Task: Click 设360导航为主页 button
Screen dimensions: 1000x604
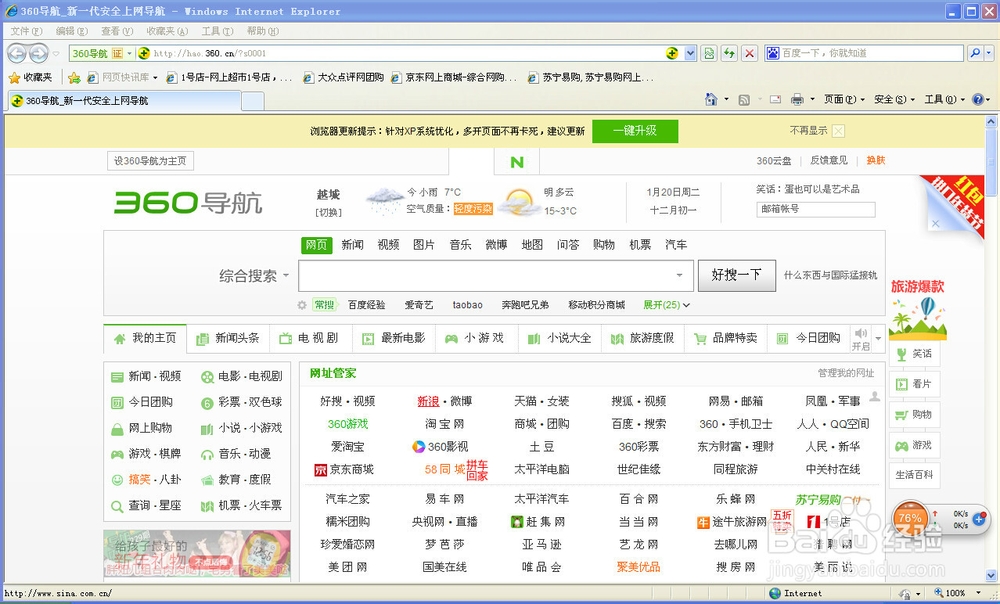Action: point(150,161)
